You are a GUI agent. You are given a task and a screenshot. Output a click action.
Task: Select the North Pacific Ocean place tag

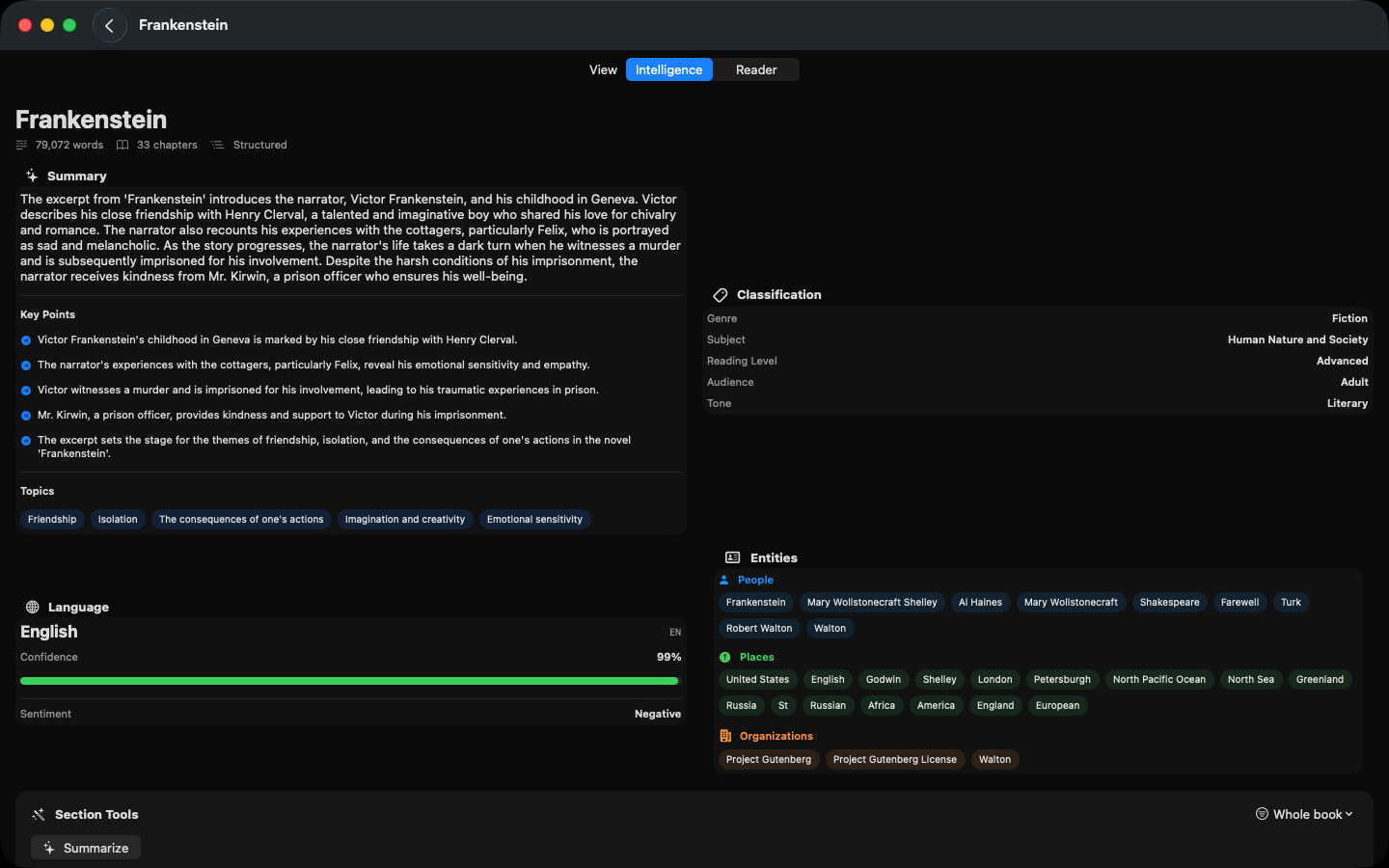[1158, 679]
